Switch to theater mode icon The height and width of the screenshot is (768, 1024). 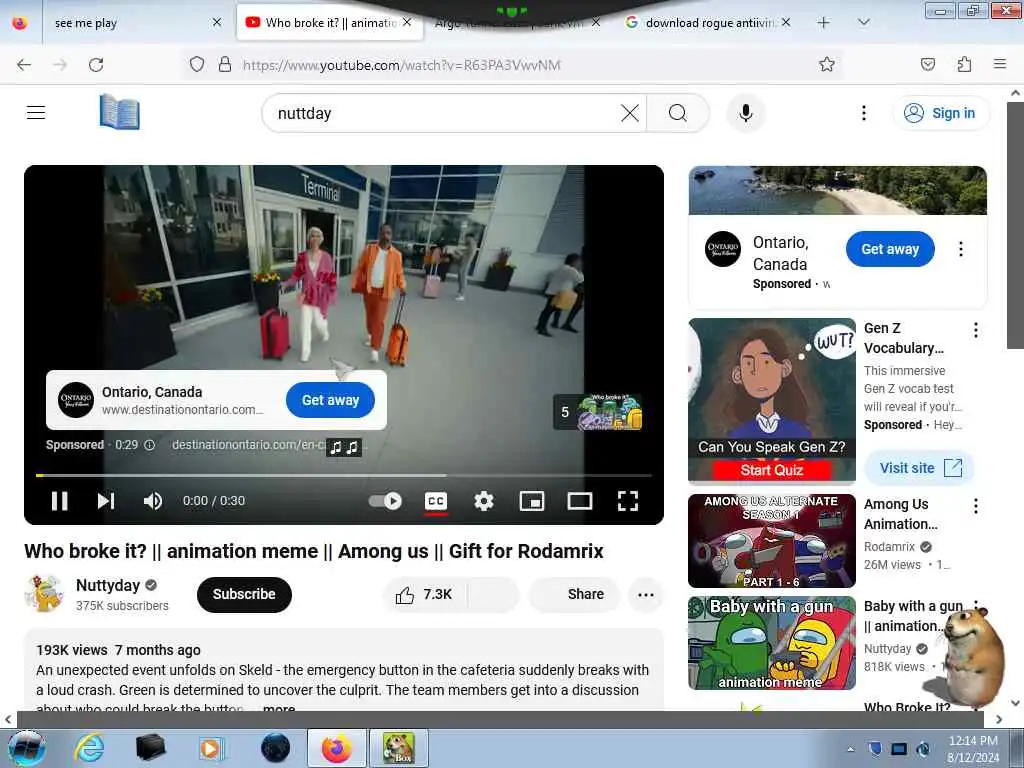[580, 501]
